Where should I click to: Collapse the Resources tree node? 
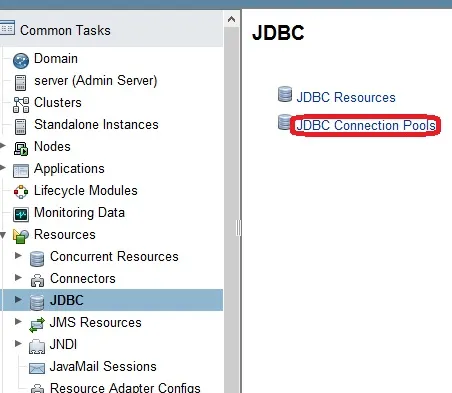[3, 235]
